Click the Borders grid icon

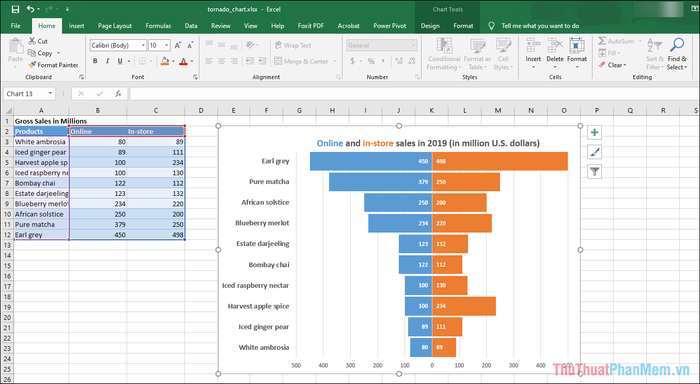142,61
